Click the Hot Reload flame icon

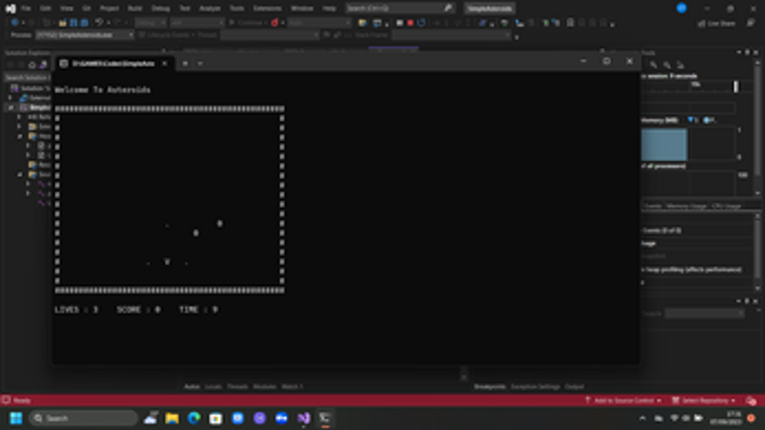pyautogui.click(x=275, y=22)
